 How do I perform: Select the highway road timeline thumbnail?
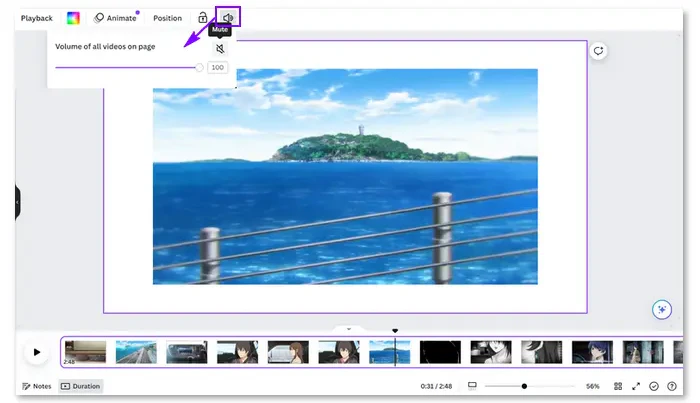(136, 352)
